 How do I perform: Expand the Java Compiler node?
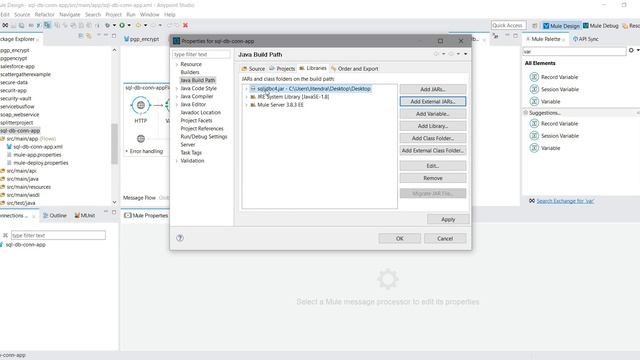[177, 96]
